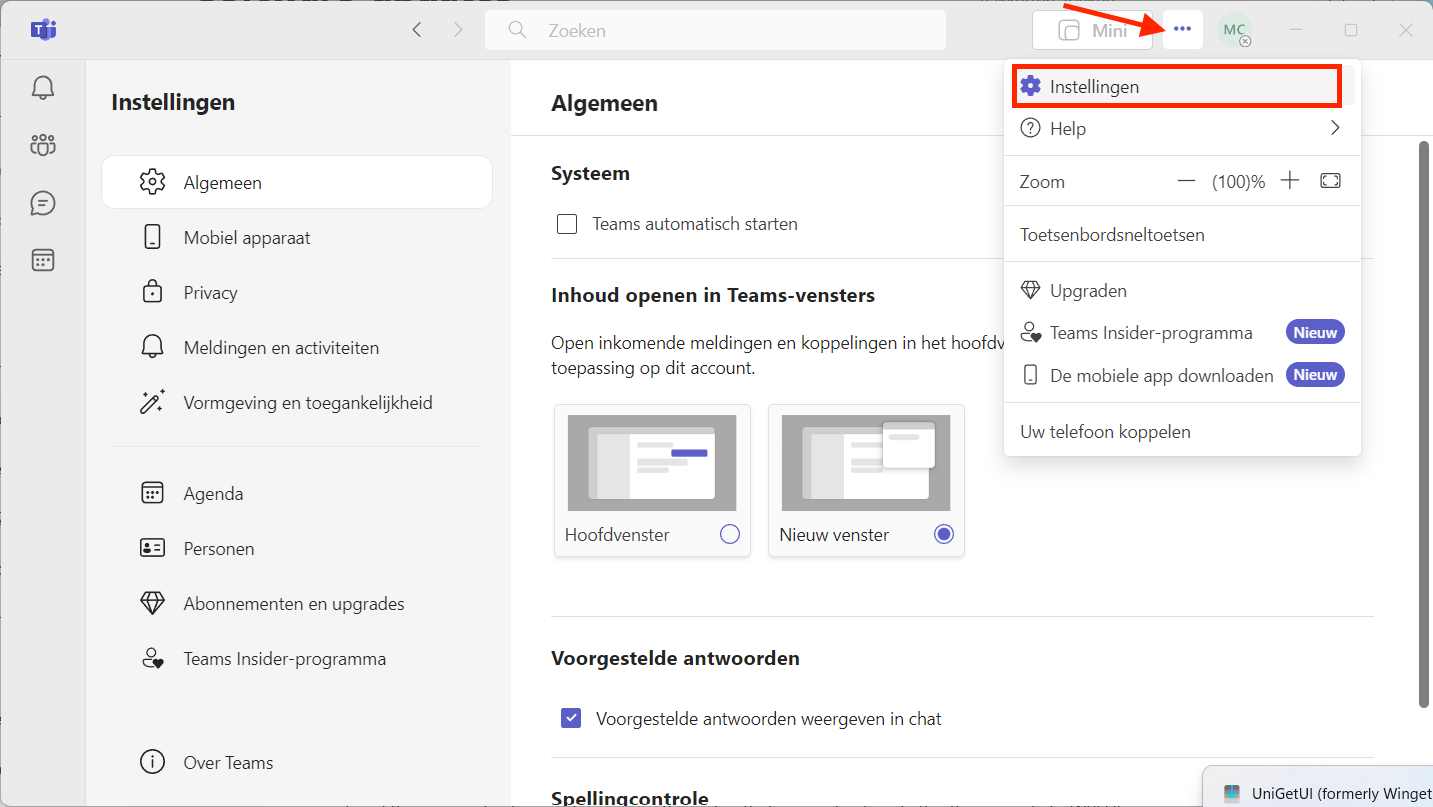This screenshot has width=1433, height=807.
Task: Click the Mini window button
Action: 1092,30
